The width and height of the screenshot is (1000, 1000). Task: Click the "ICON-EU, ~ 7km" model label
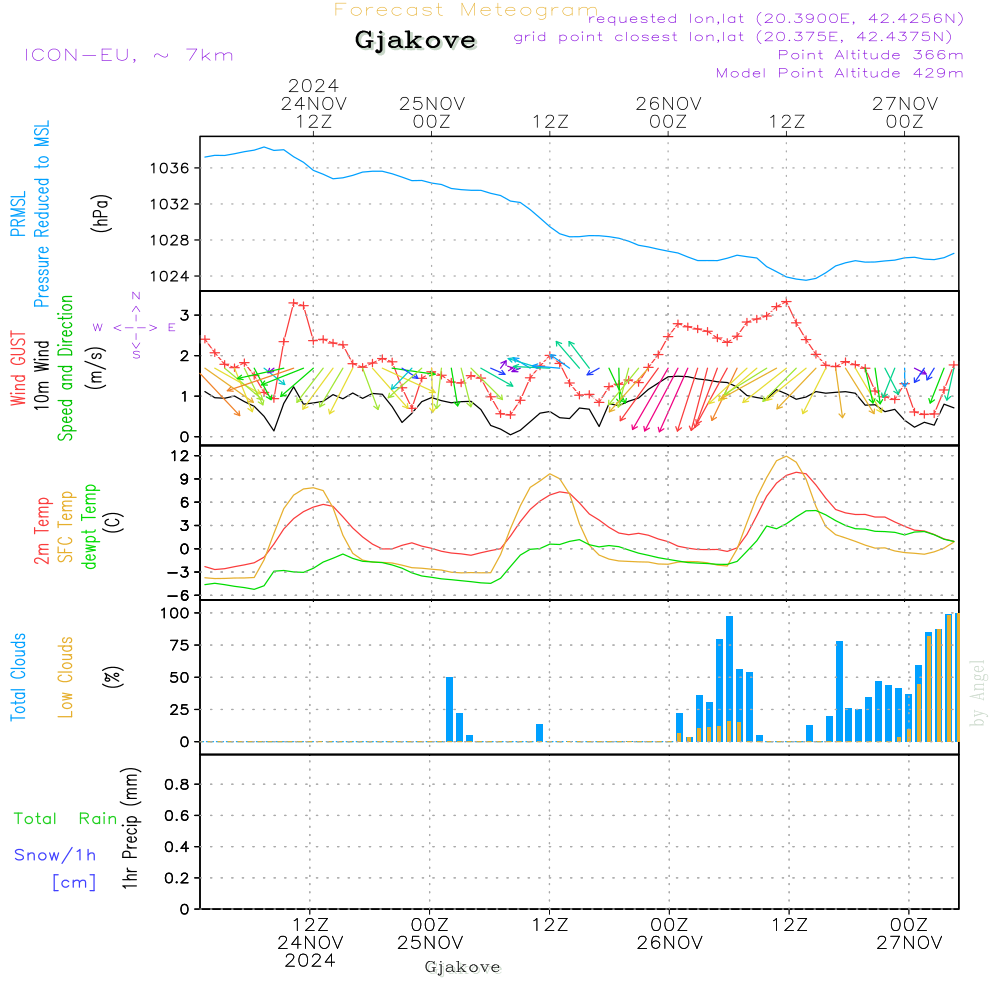(129, 55)
